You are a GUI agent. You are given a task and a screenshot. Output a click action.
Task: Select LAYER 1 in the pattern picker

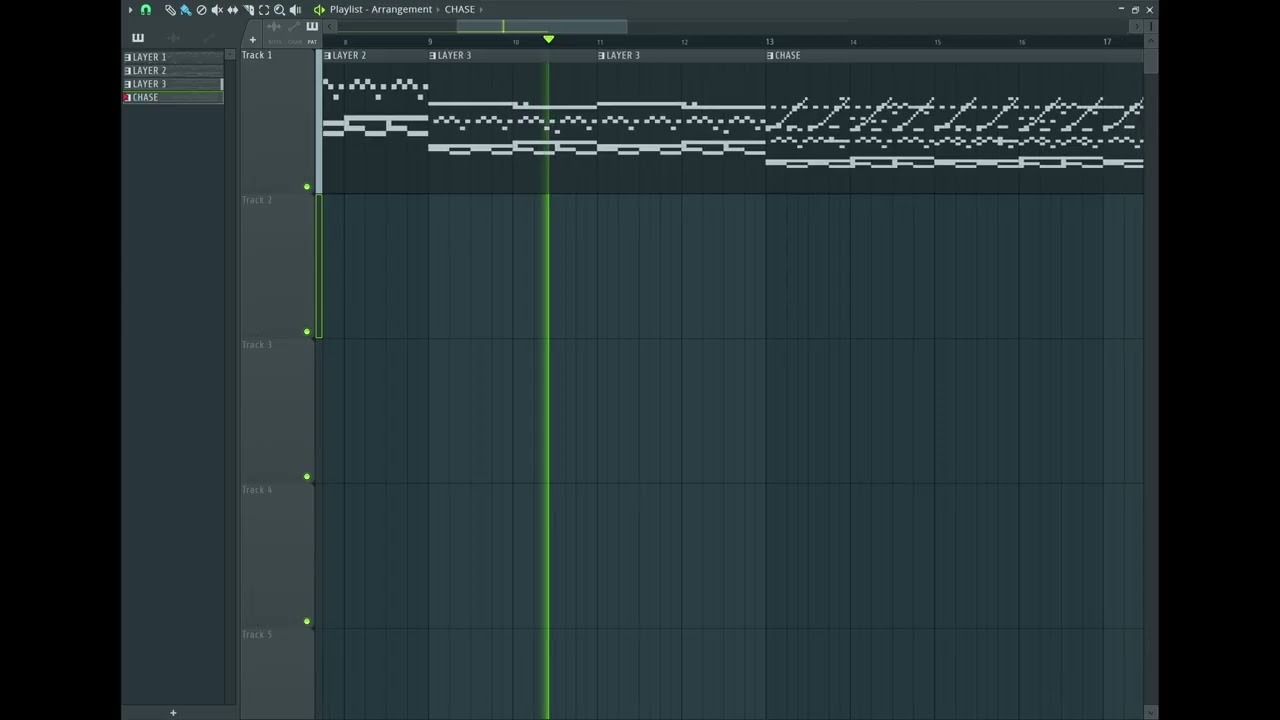click(172, 57)
